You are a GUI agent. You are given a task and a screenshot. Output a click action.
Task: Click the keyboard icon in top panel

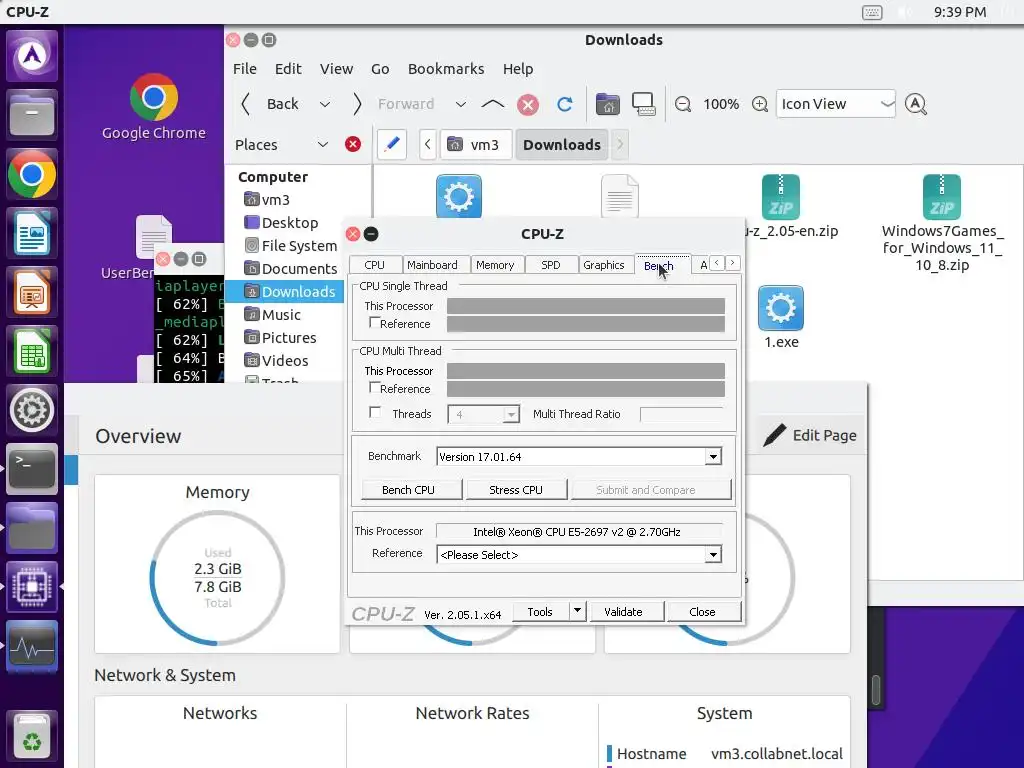click(x=872, y=12)
